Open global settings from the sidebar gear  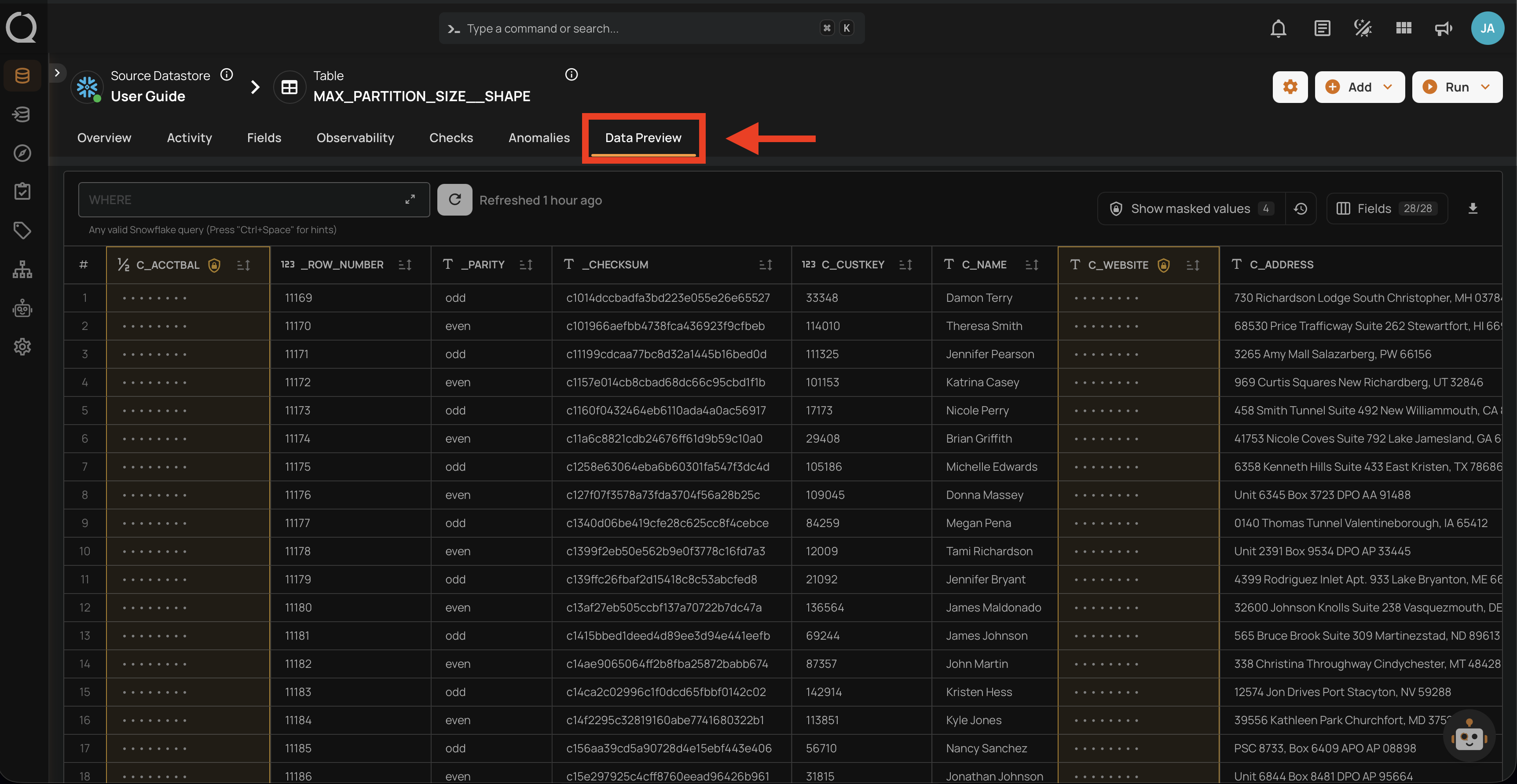pos(22,347)
